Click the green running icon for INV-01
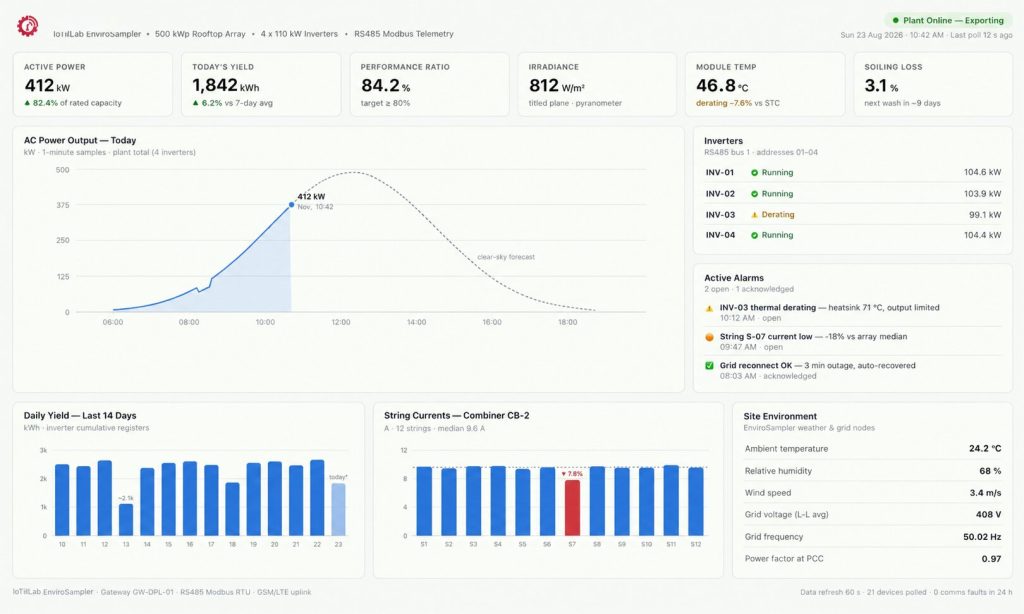Screen dimensions: 1024x614 tap(754, 173)
